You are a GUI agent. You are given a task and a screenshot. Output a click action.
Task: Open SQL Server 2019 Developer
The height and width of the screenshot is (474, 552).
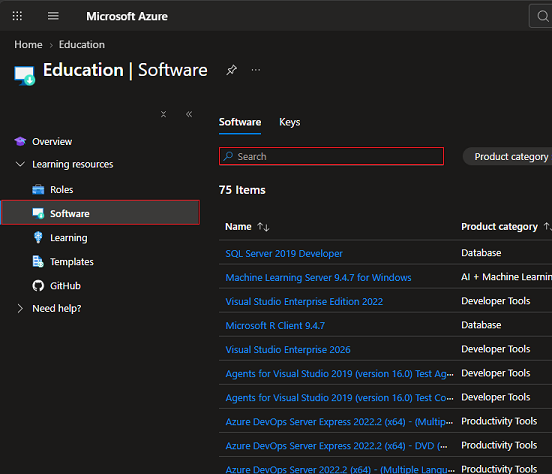[284, 253]
